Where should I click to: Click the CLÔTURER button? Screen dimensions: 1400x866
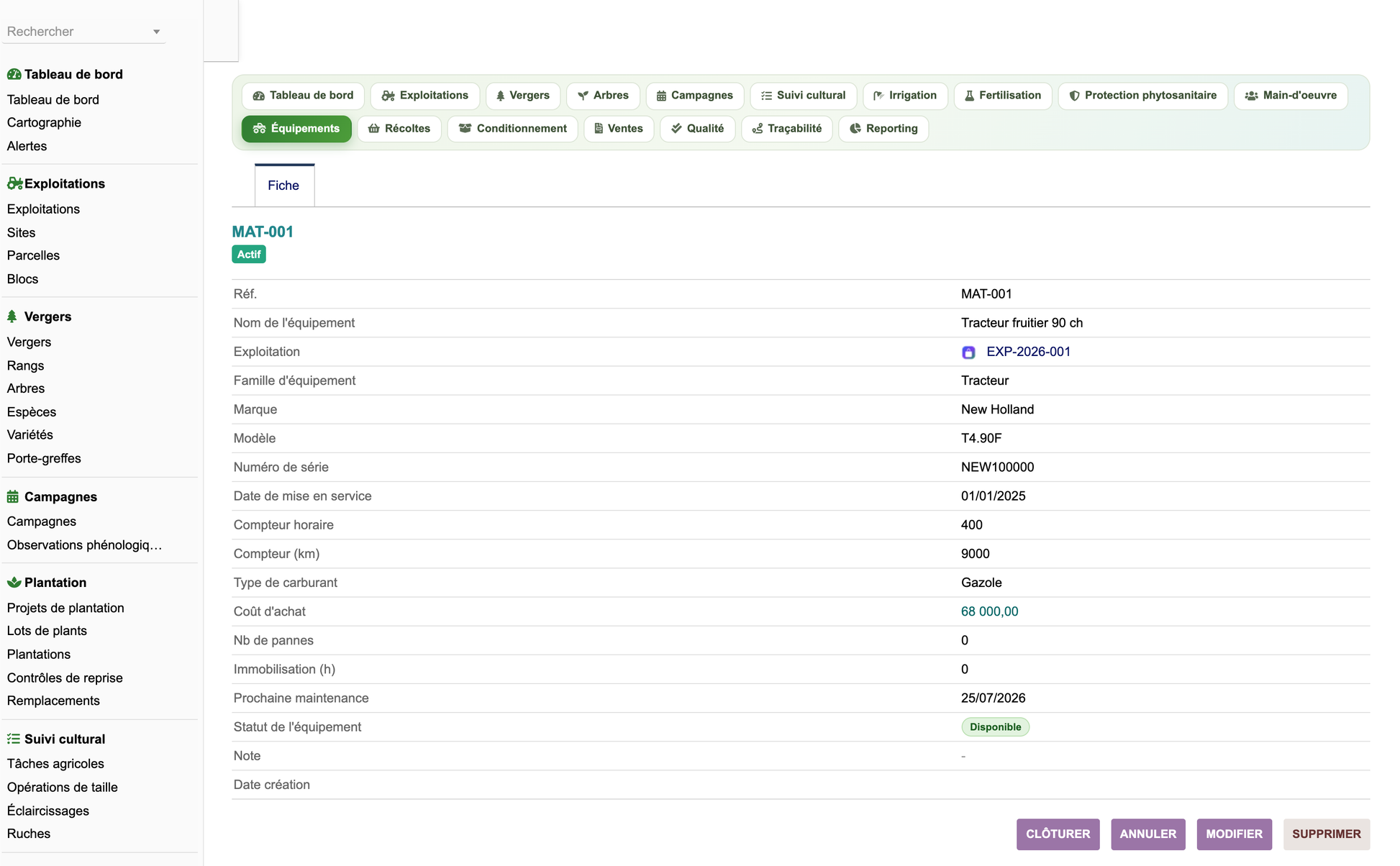click(x=1058, y=834)
